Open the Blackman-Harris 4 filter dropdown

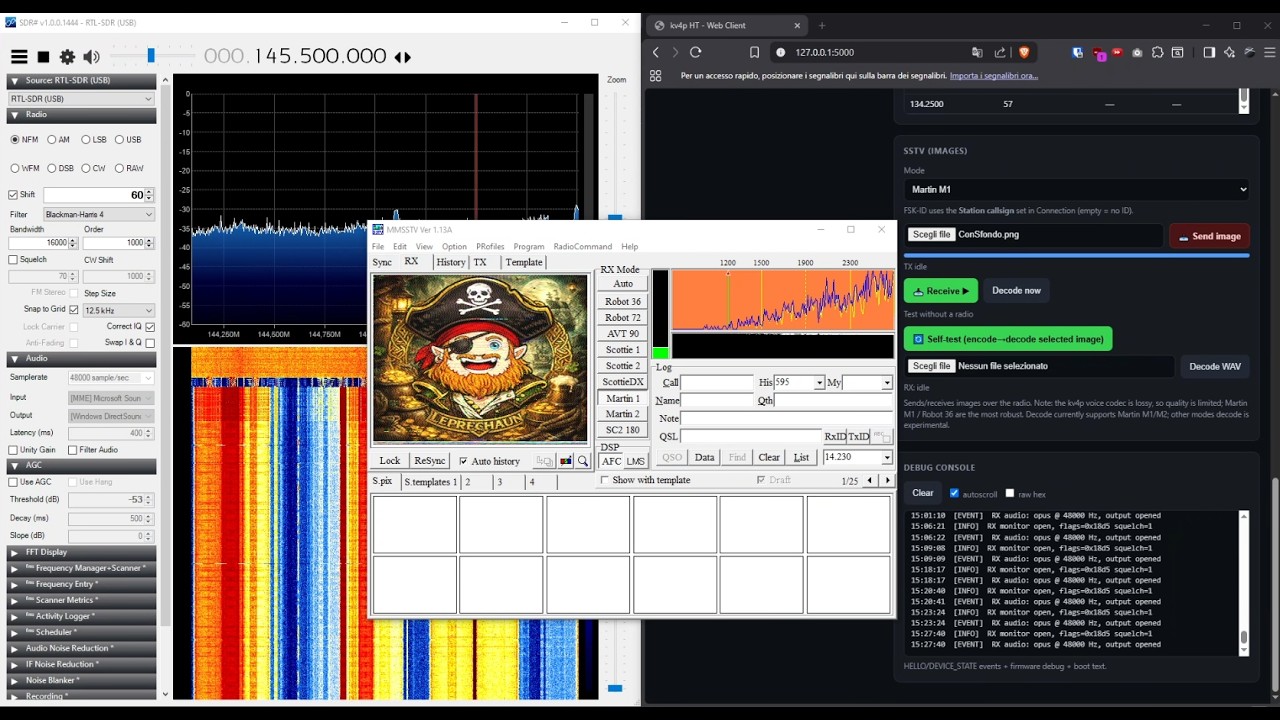click(99, 215)
